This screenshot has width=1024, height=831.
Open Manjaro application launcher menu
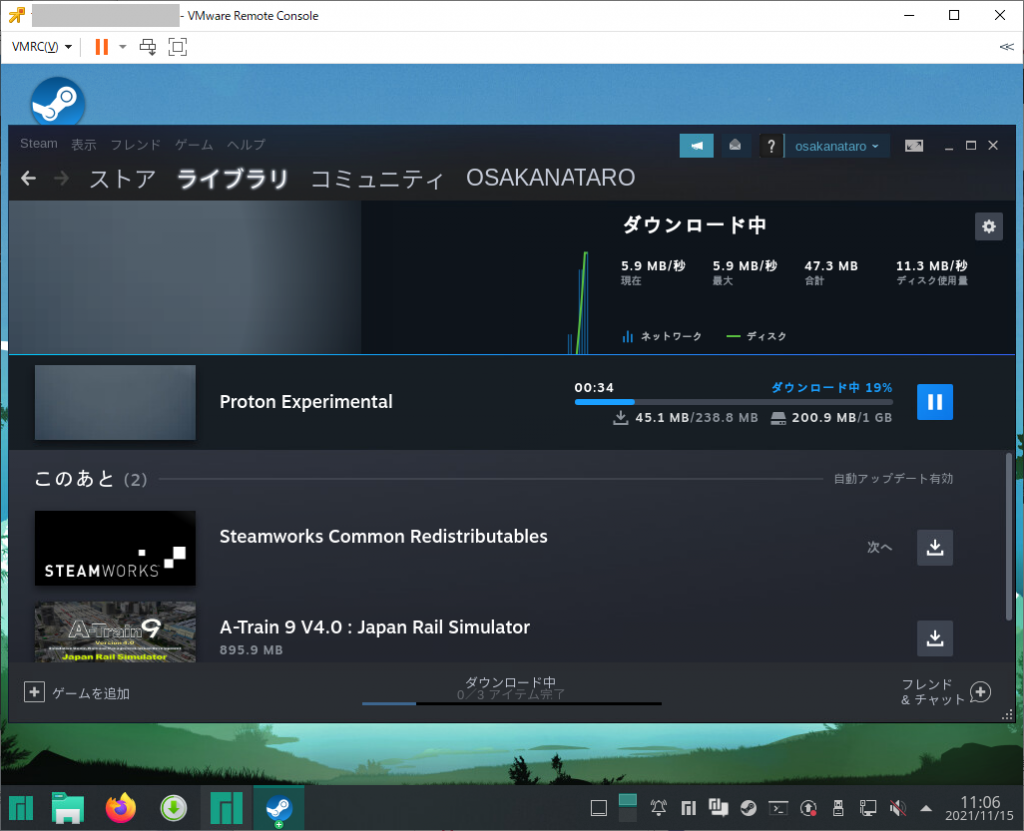[21, 808]
